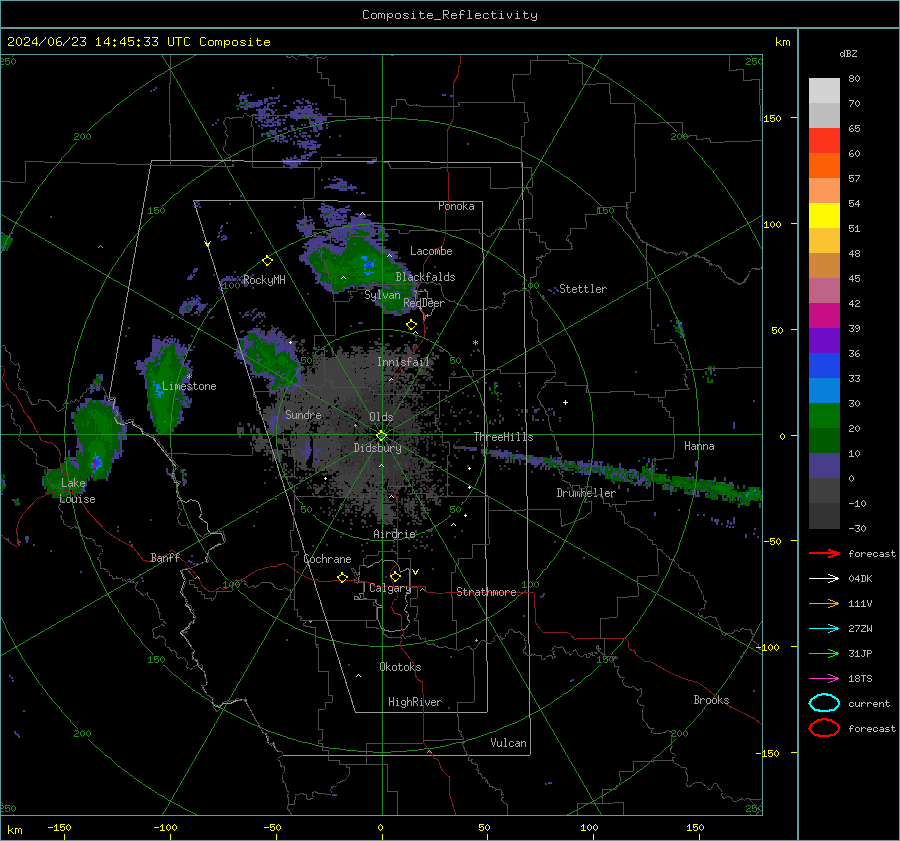900x841 pixels.
Task: Click the Olds town label
Action: pyautogui.click(x=381, y=417)
